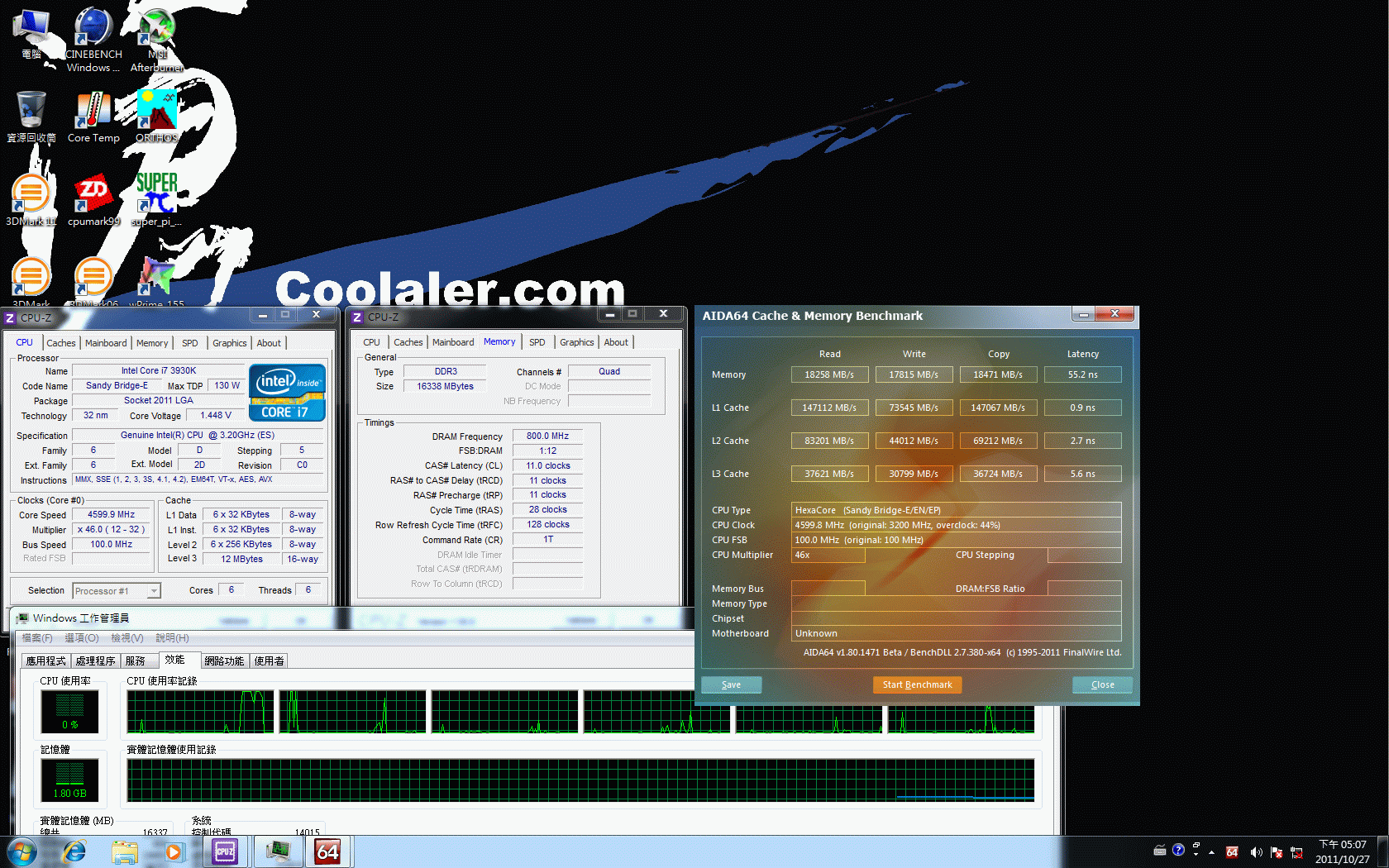Image resolution: width=1389 pixels, height=868 pixels.
Task: Open the 電腦 (Computer) desktop icon
Action: click(31, 35)
